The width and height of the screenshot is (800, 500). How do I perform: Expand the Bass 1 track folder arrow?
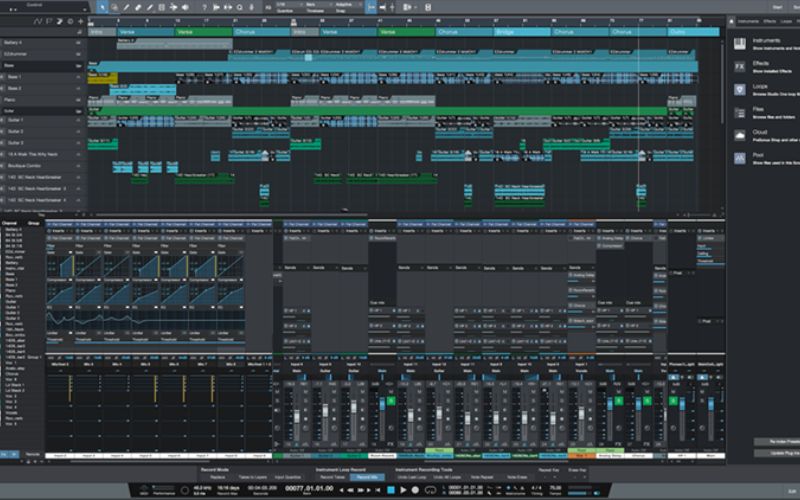tap(4, 76)
